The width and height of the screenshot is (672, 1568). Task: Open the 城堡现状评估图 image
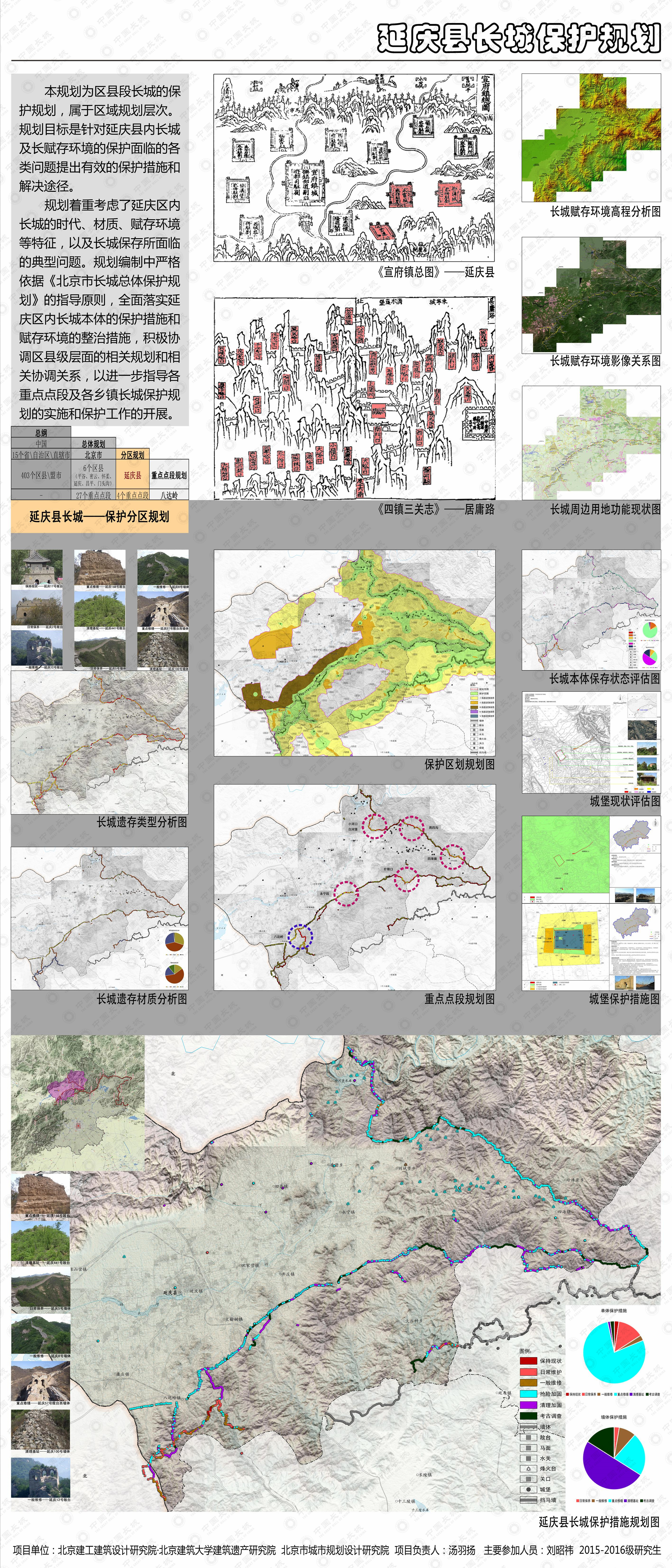click(x=591, y=743)
